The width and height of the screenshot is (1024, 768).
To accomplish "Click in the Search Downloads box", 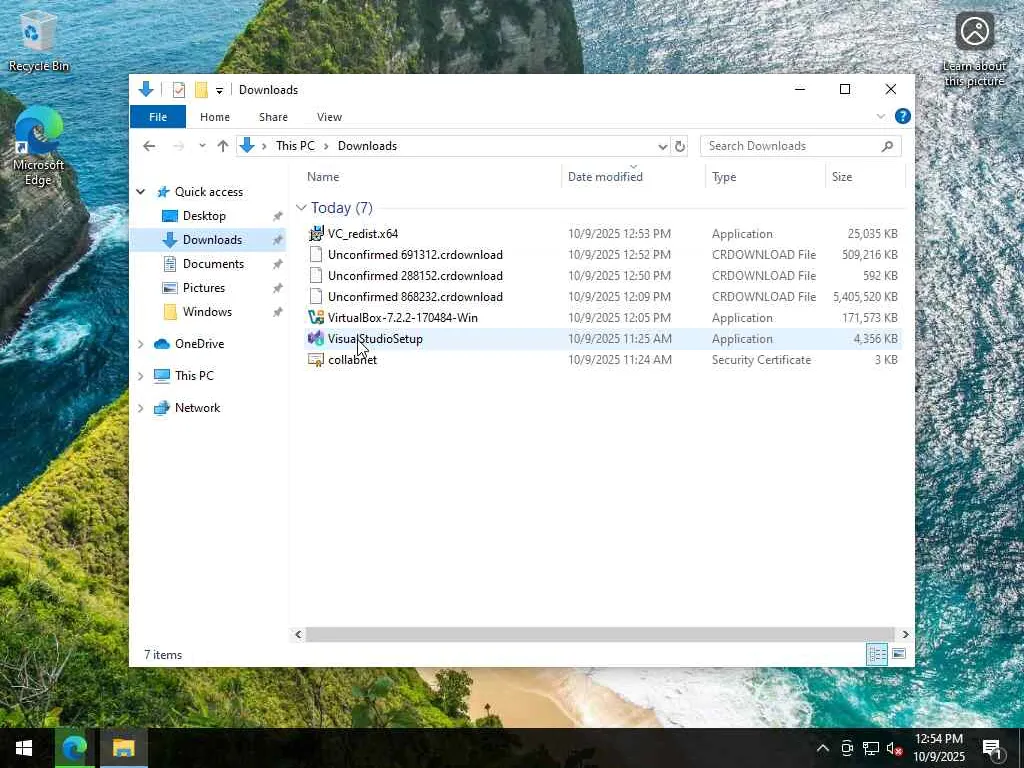I will [790, 146].
